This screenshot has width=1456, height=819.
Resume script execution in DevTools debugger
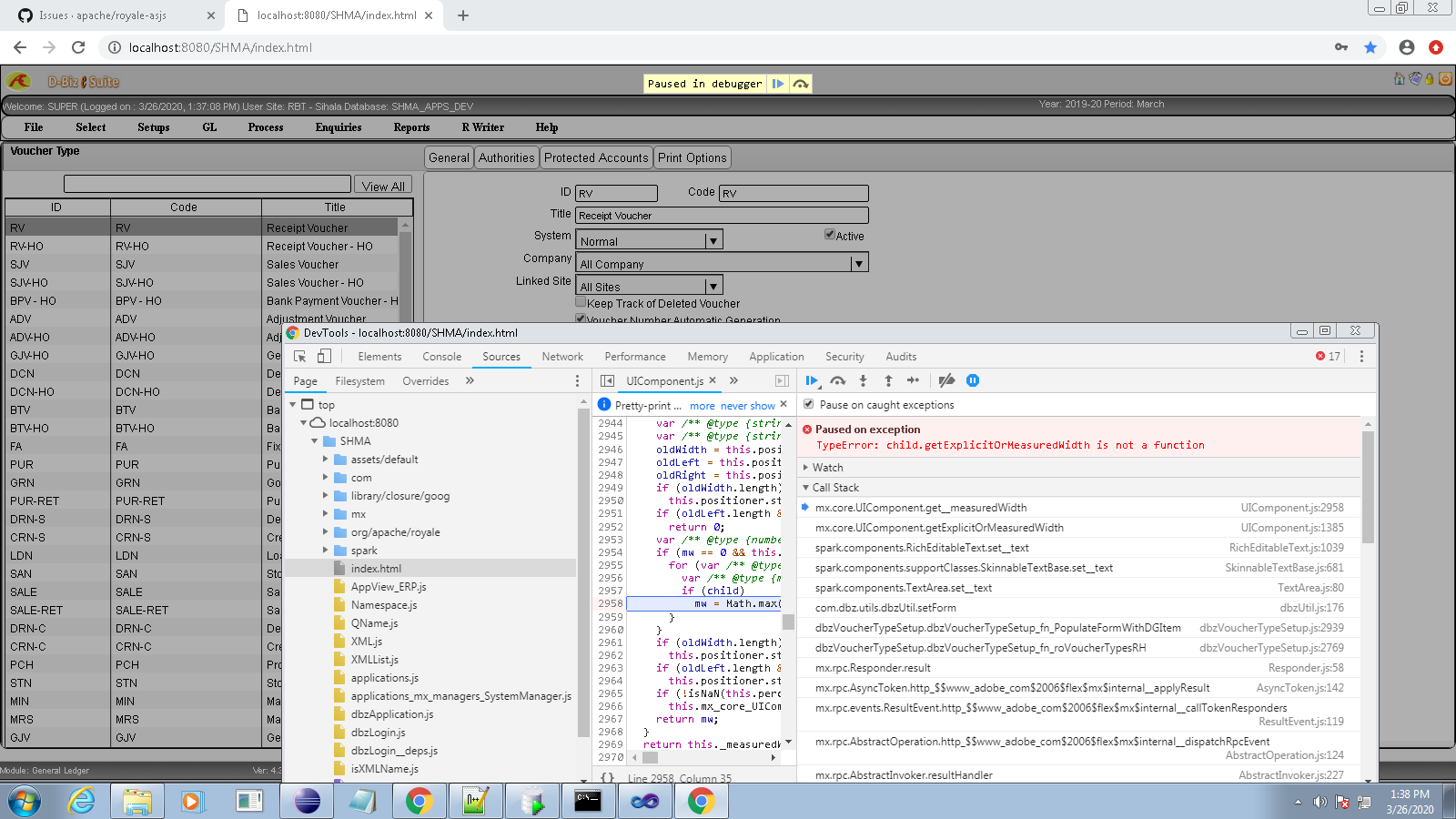(810, 381)
